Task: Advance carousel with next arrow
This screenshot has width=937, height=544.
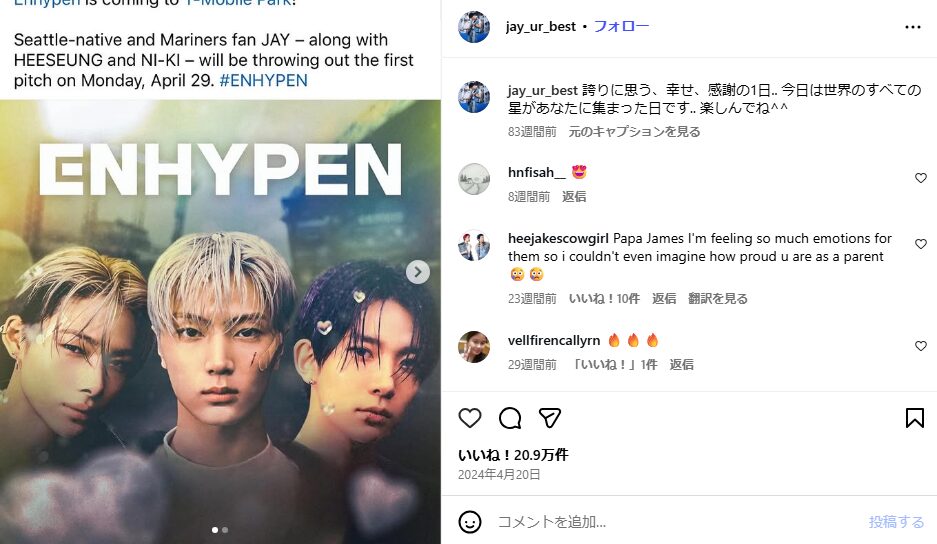Action: [418, 272]
